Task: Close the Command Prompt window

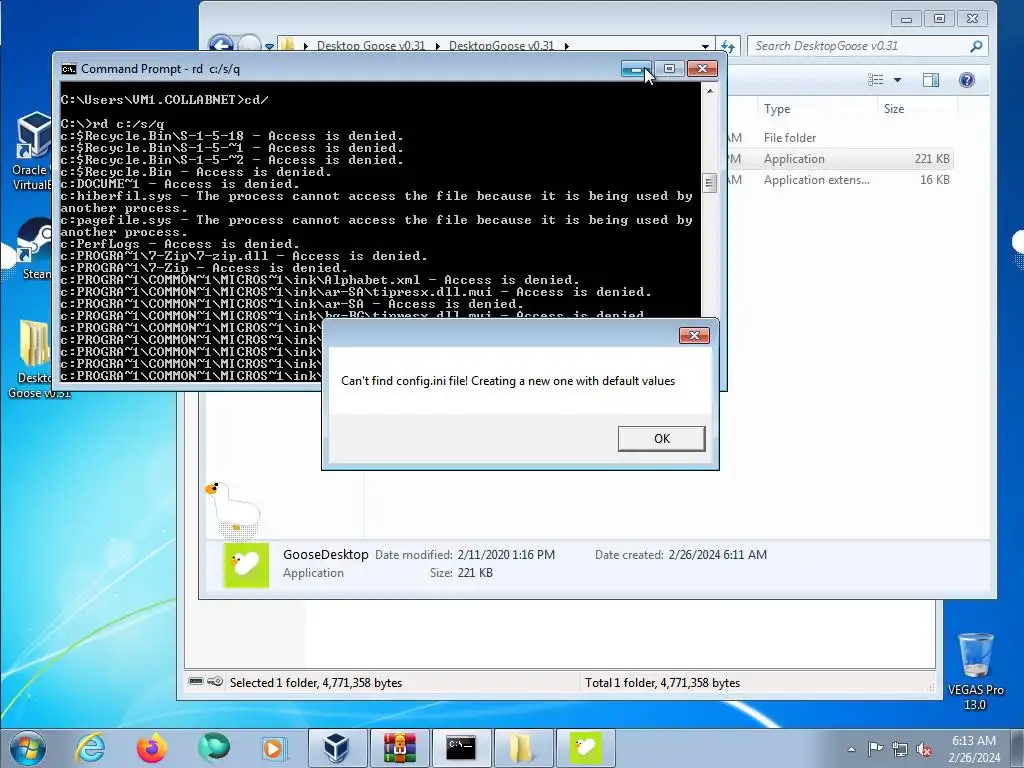Action: [x=702, y=69]
